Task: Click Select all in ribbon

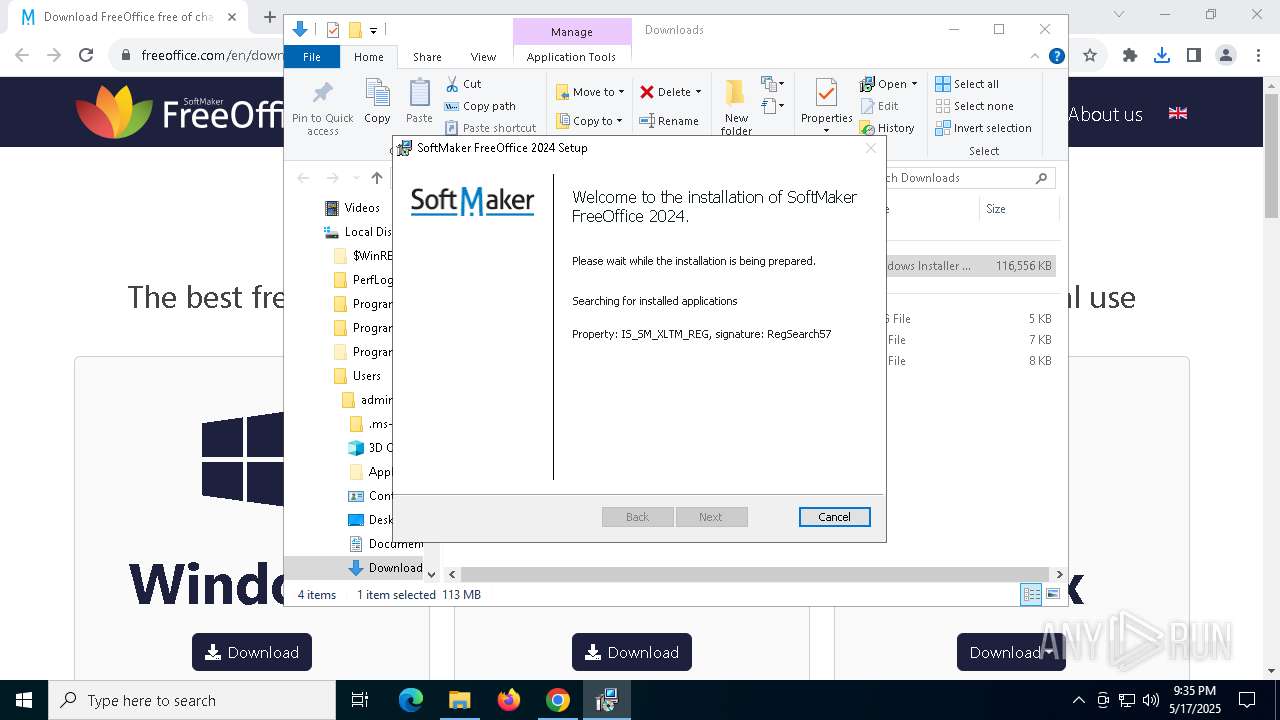Action: pyautogui.click(x=967, y=84)
